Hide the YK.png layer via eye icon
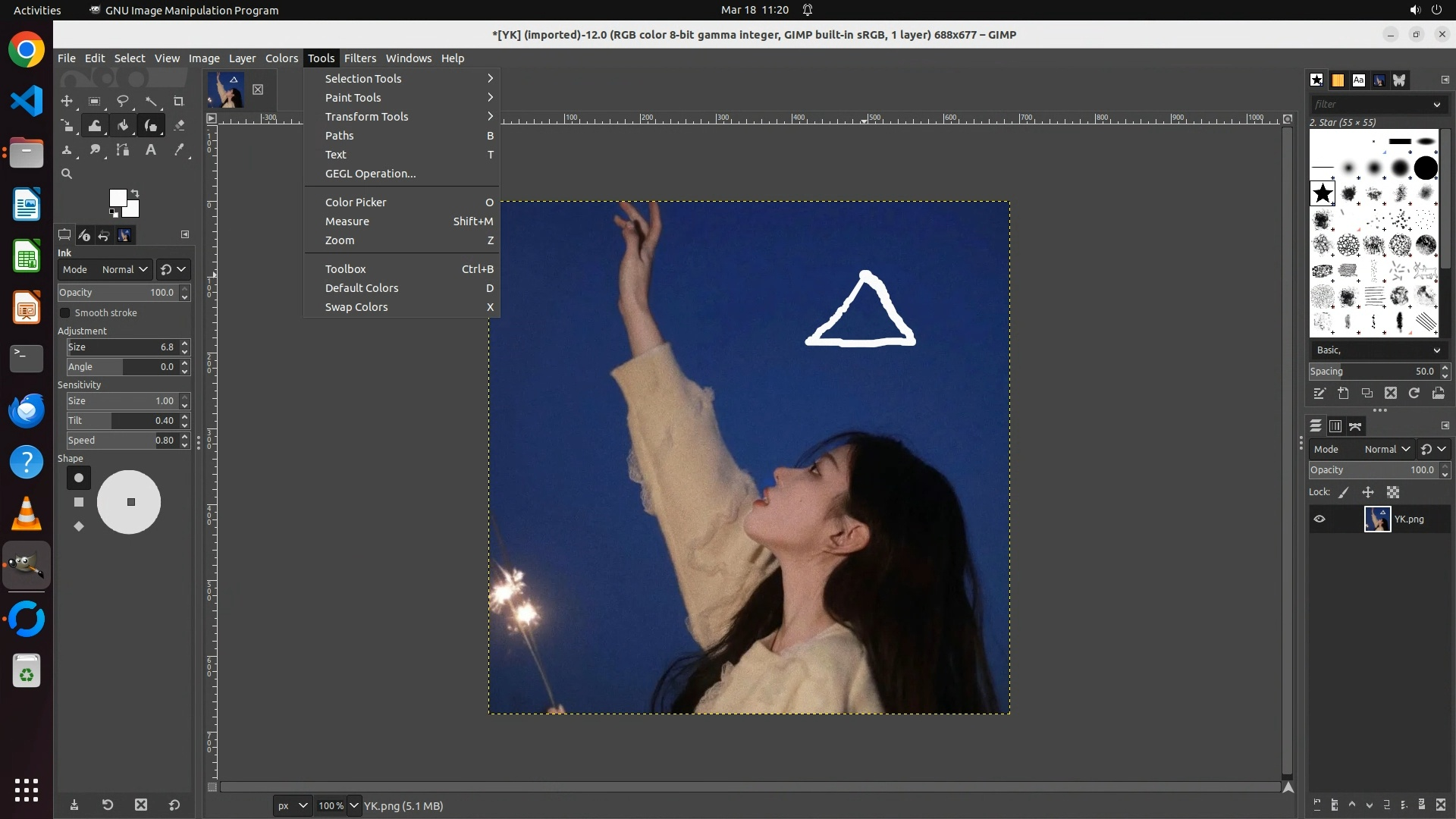Image resolution: width=1456 pixels, height=819 pixels. pyautogui.click(x=1319, y=519)
